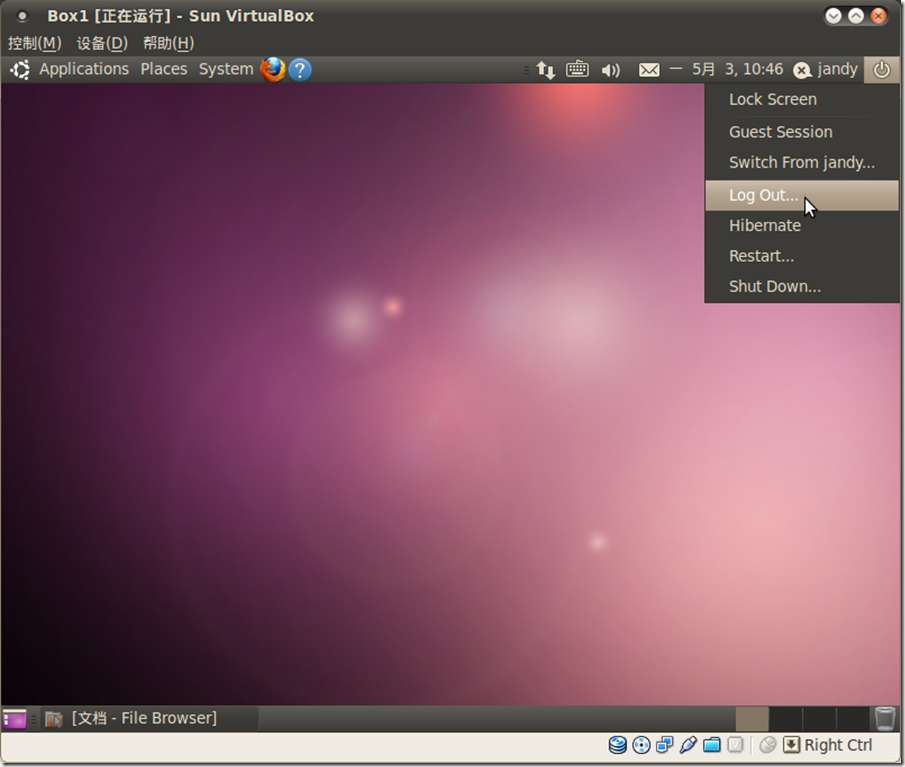Screen dimensions: 905x767
Task: Click the hard disk activity icon
Action: 617,745
